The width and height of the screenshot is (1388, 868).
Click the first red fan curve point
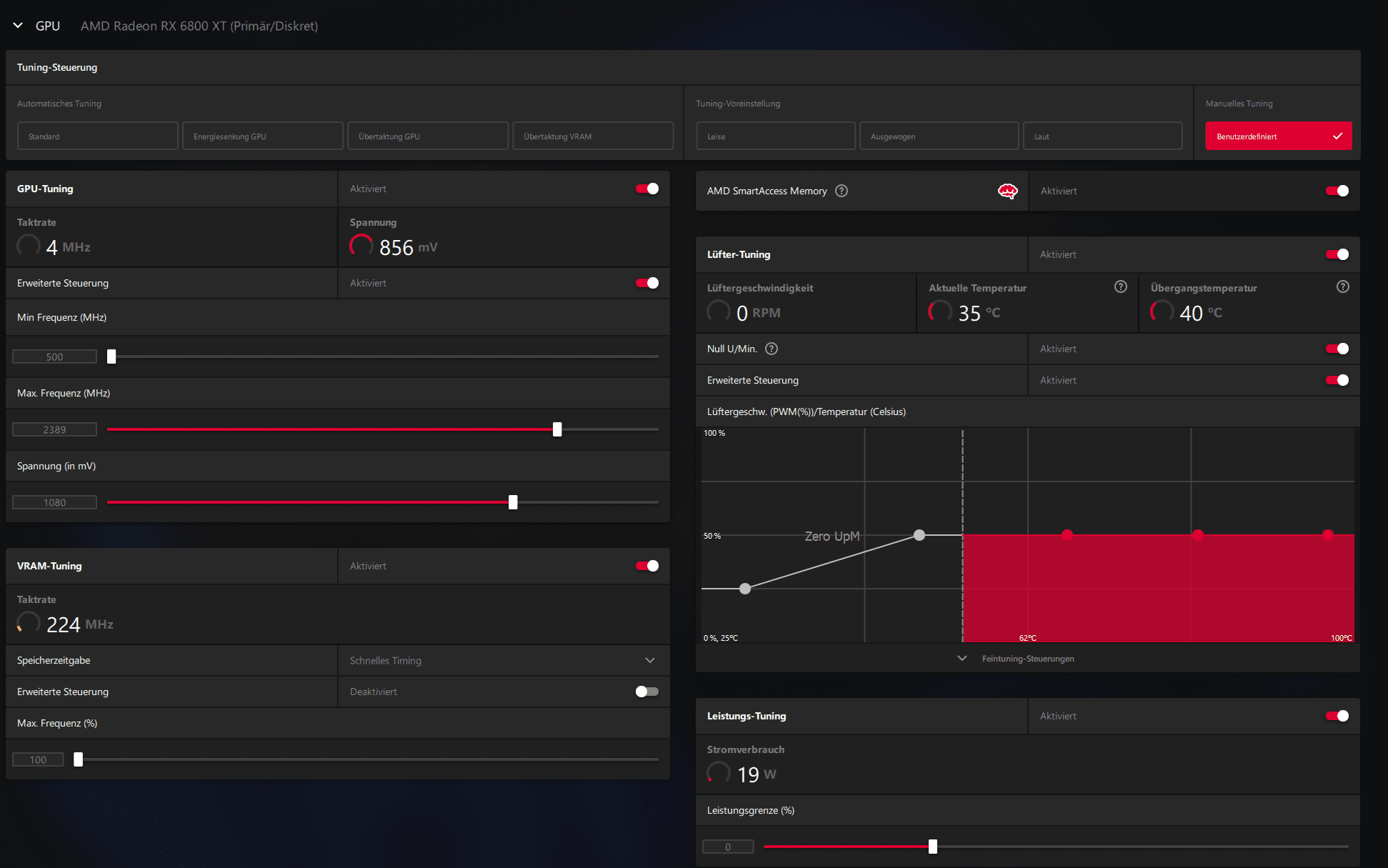tap(1067, 534)
